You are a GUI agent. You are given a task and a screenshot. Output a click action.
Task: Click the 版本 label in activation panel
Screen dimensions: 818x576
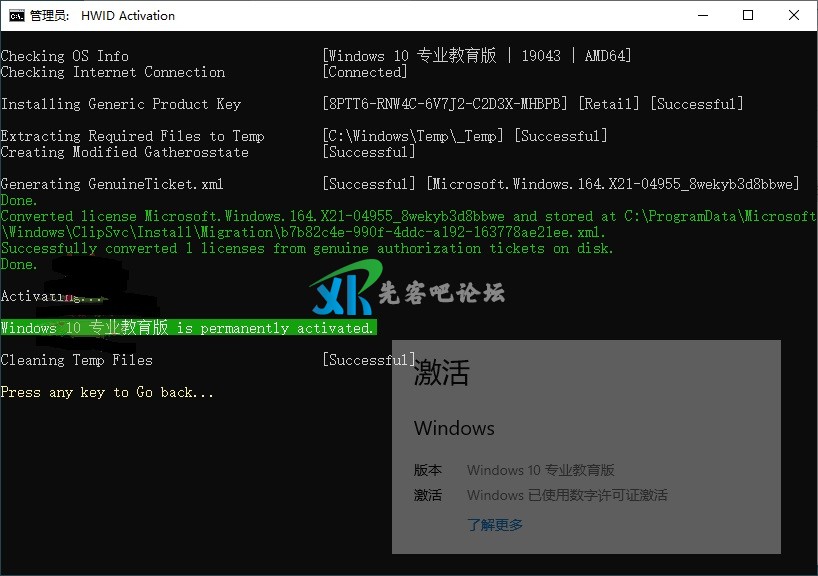point(427,470)
